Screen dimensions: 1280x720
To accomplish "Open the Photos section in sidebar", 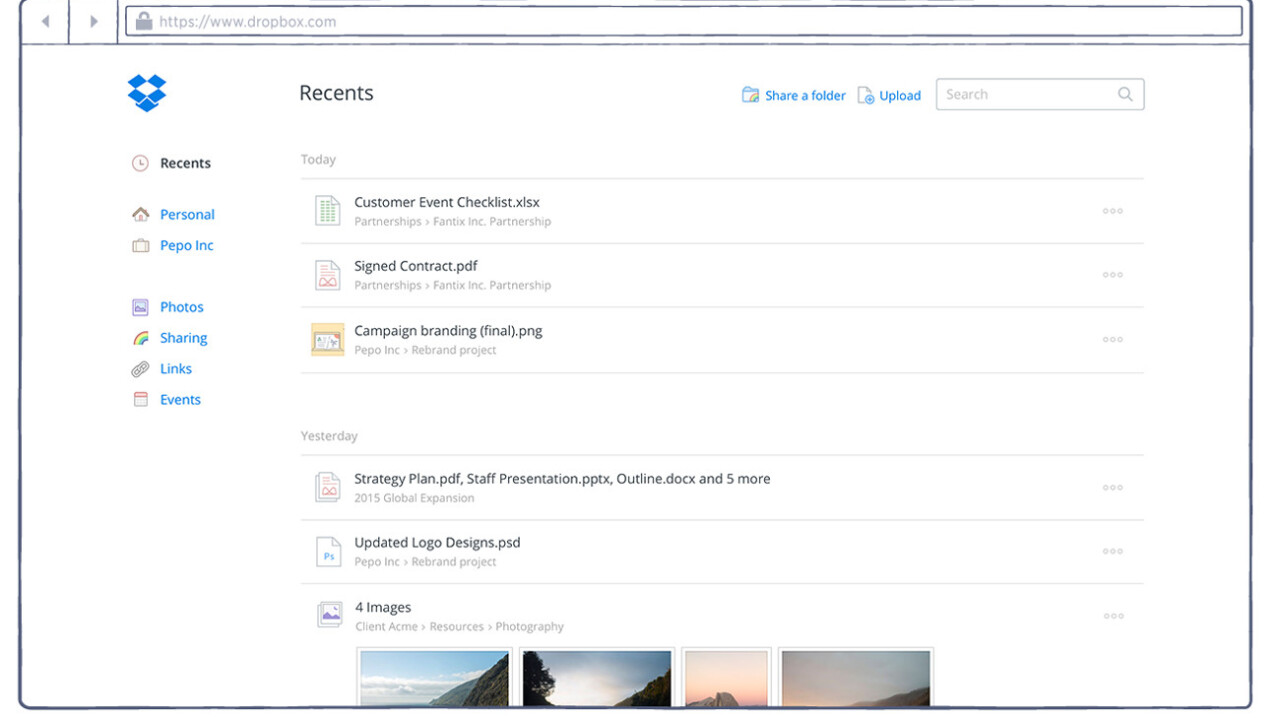I will (181, 307).
